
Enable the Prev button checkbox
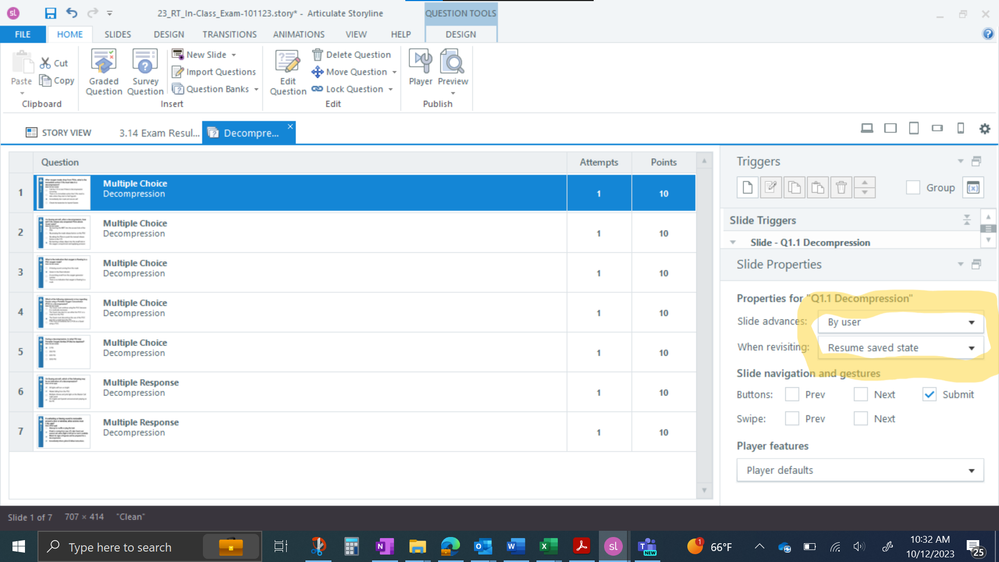tap(792, 395)
